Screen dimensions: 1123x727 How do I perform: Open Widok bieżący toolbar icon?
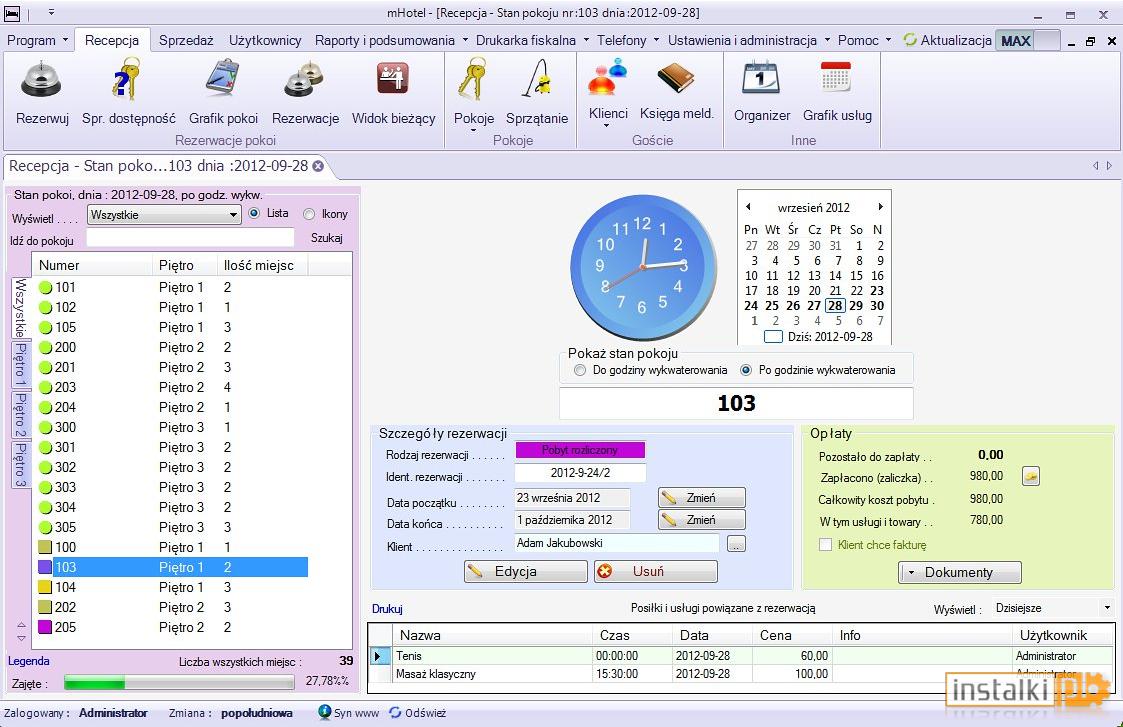(392, 79)
